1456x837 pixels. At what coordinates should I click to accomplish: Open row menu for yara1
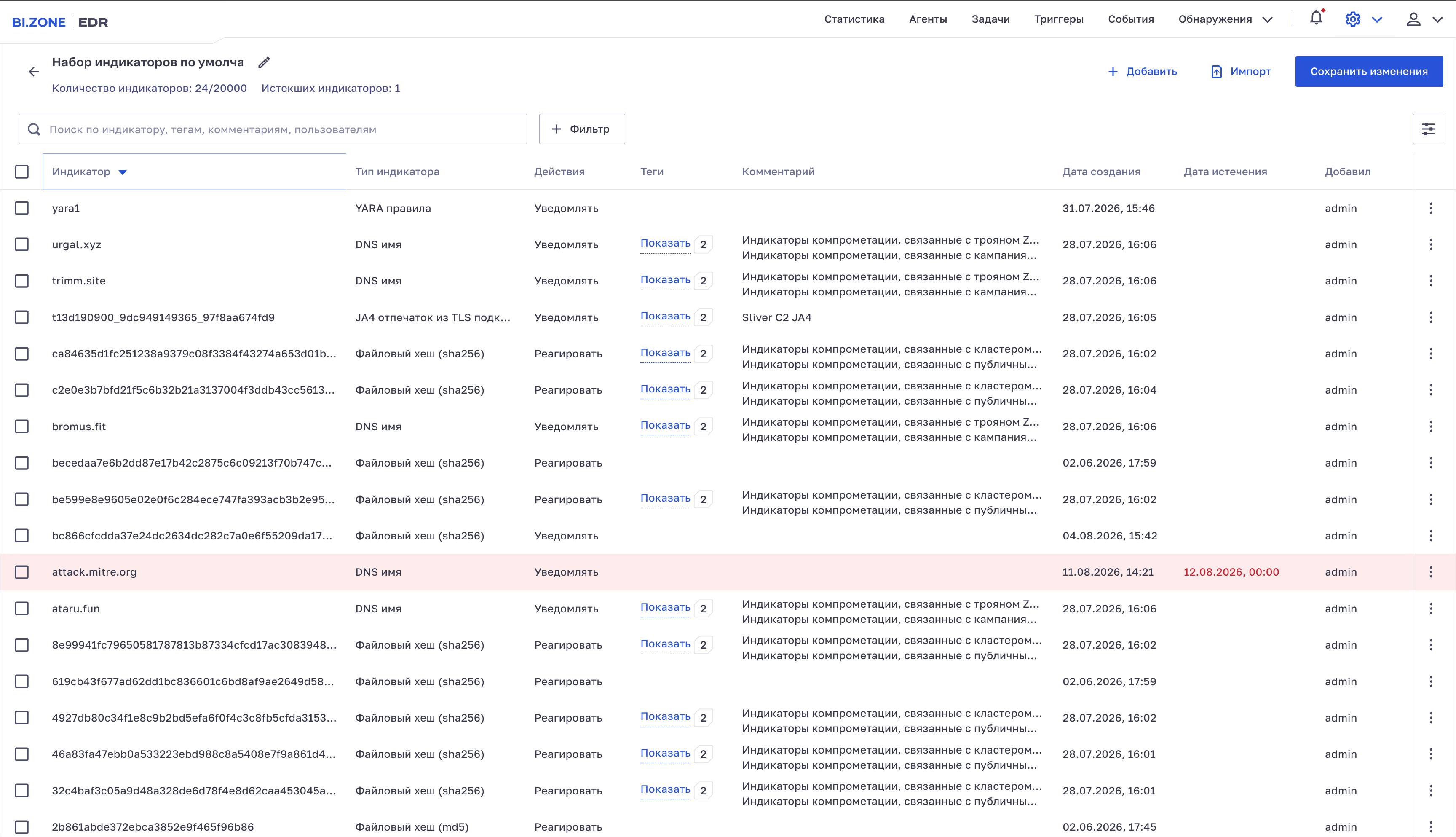pos(1431,208)
